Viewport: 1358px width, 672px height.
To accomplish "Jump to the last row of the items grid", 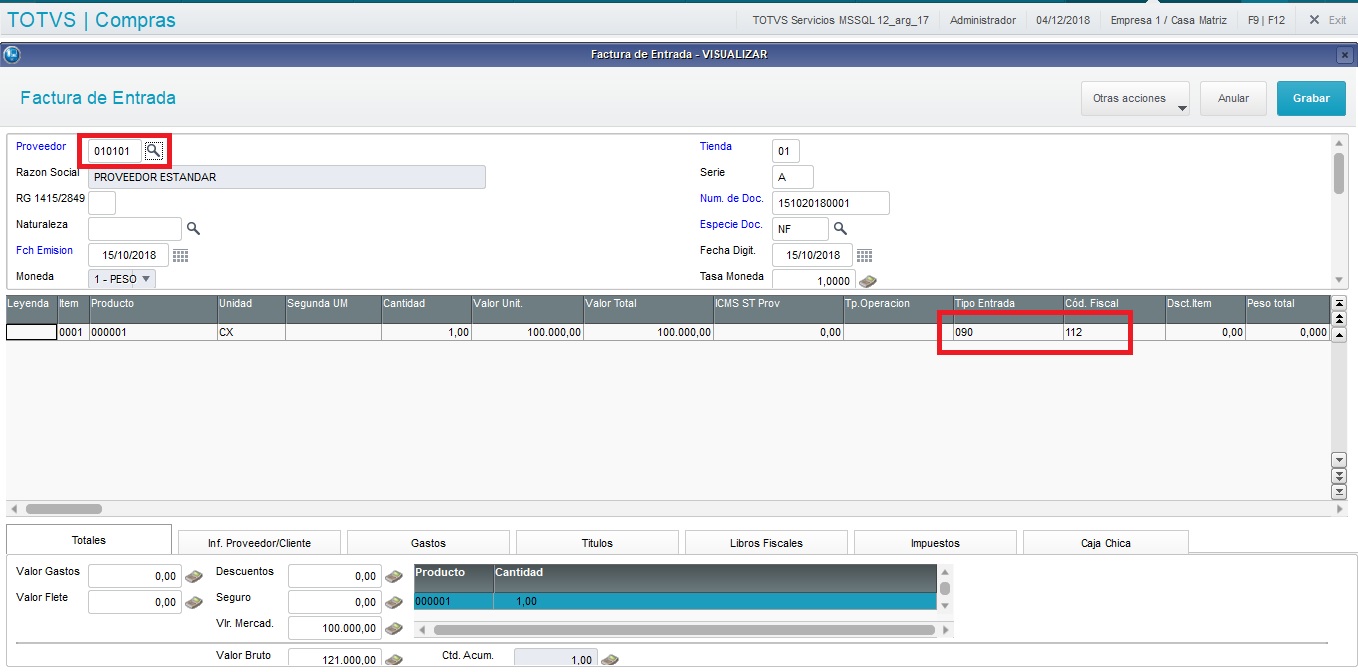I will [x=1339, y=491].
